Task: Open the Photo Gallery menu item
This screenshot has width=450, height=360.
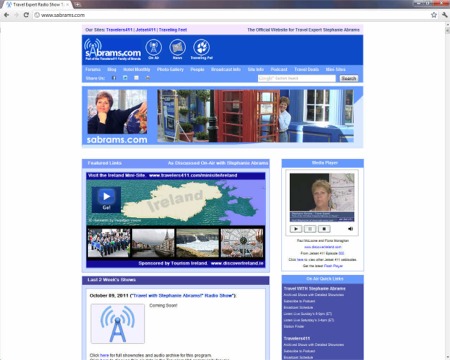Action: coord(170,69)
